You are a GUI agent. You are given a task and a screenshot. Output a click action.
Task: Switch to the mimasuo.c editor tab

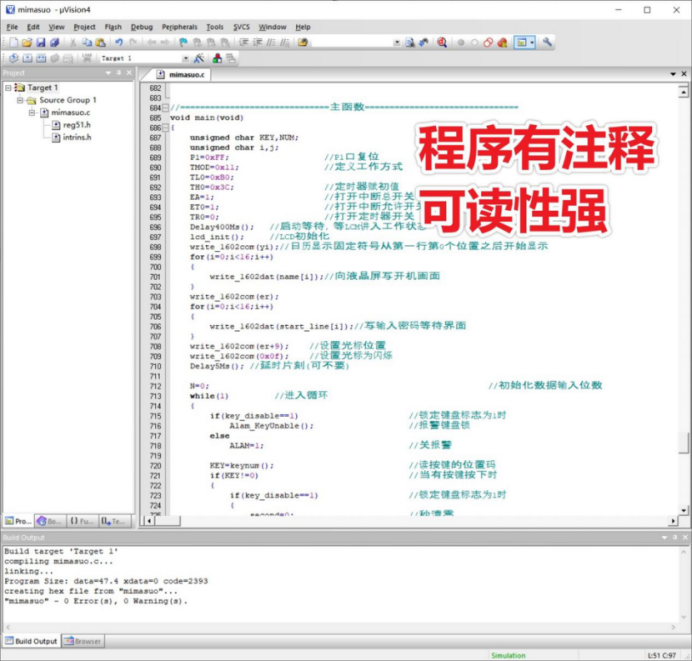coord(183,75)
